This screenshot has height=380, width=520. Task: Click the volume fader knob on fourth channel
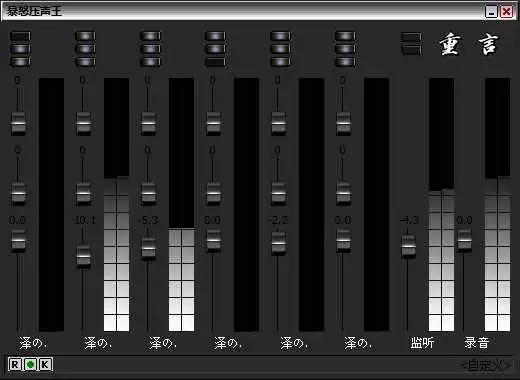[213, 240]
